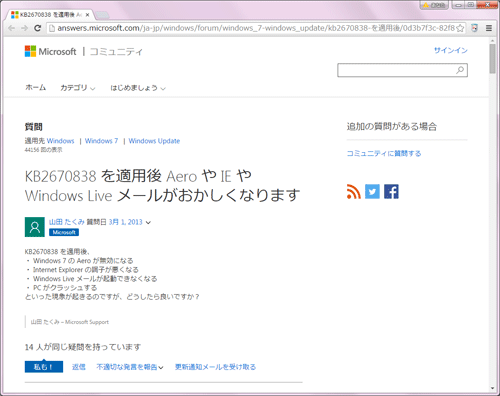Click the 山田 たくみ – Microsoft Support signature
This screenshot has width=500, height=396.
click(x=70, y=322)
